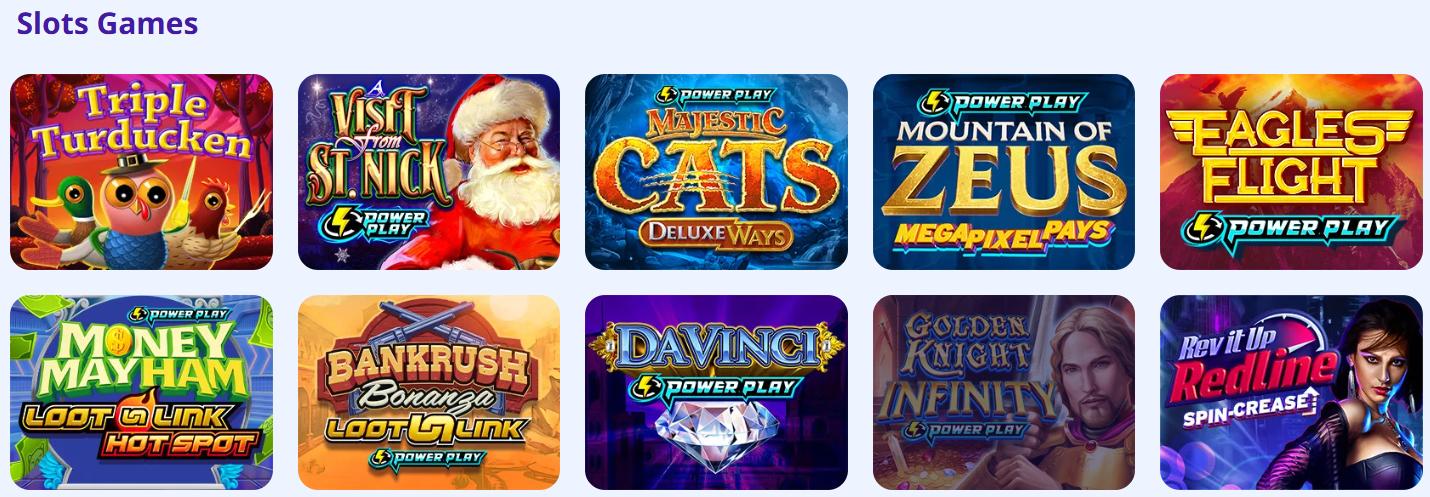Select Majestic Cats Deluxe Ways tile
The width and height of the screenshot is (1430, 497).
click(716, 172)
